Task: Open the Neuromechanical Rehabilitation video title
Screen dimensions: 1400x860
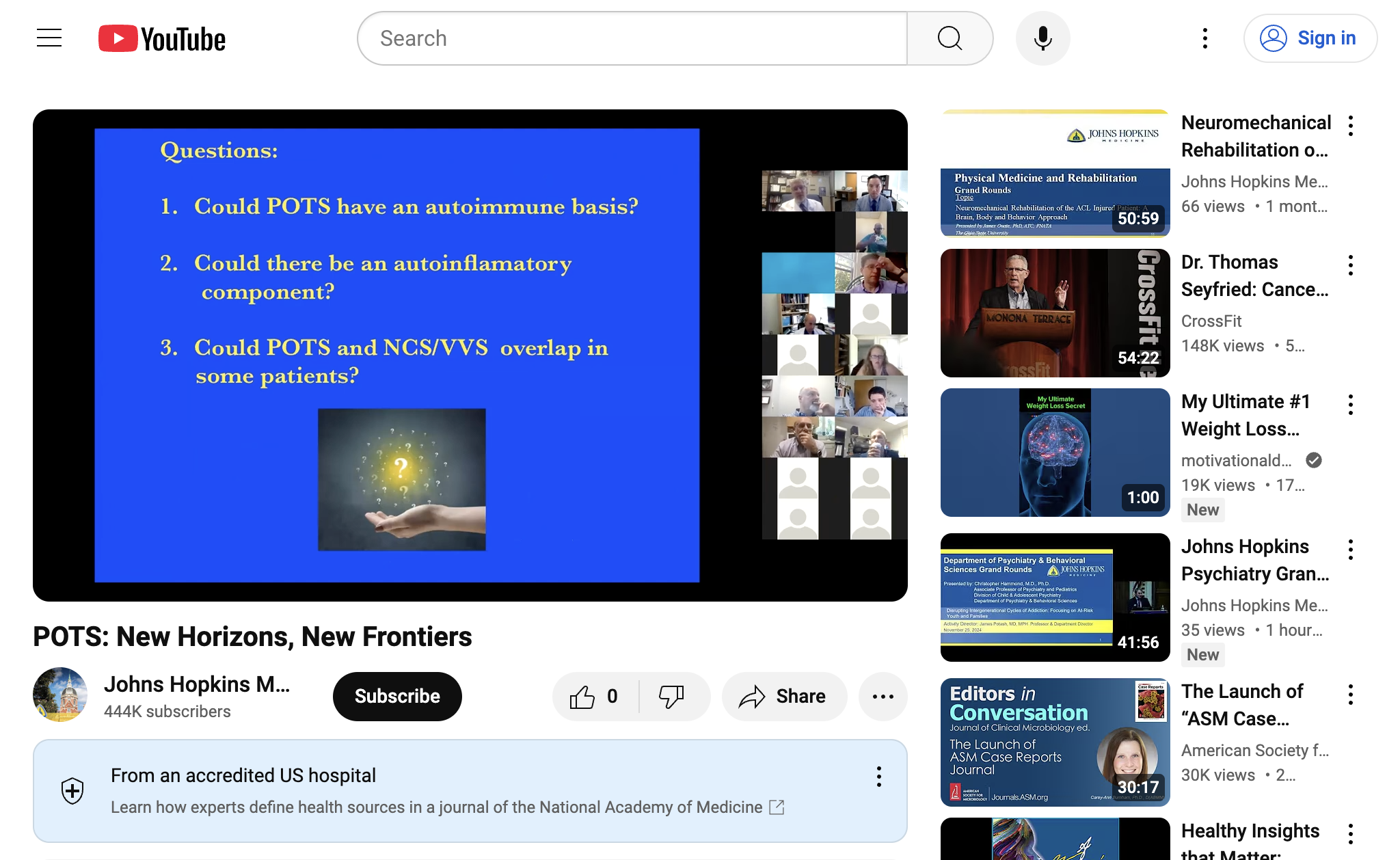Action: [1256, 136]
